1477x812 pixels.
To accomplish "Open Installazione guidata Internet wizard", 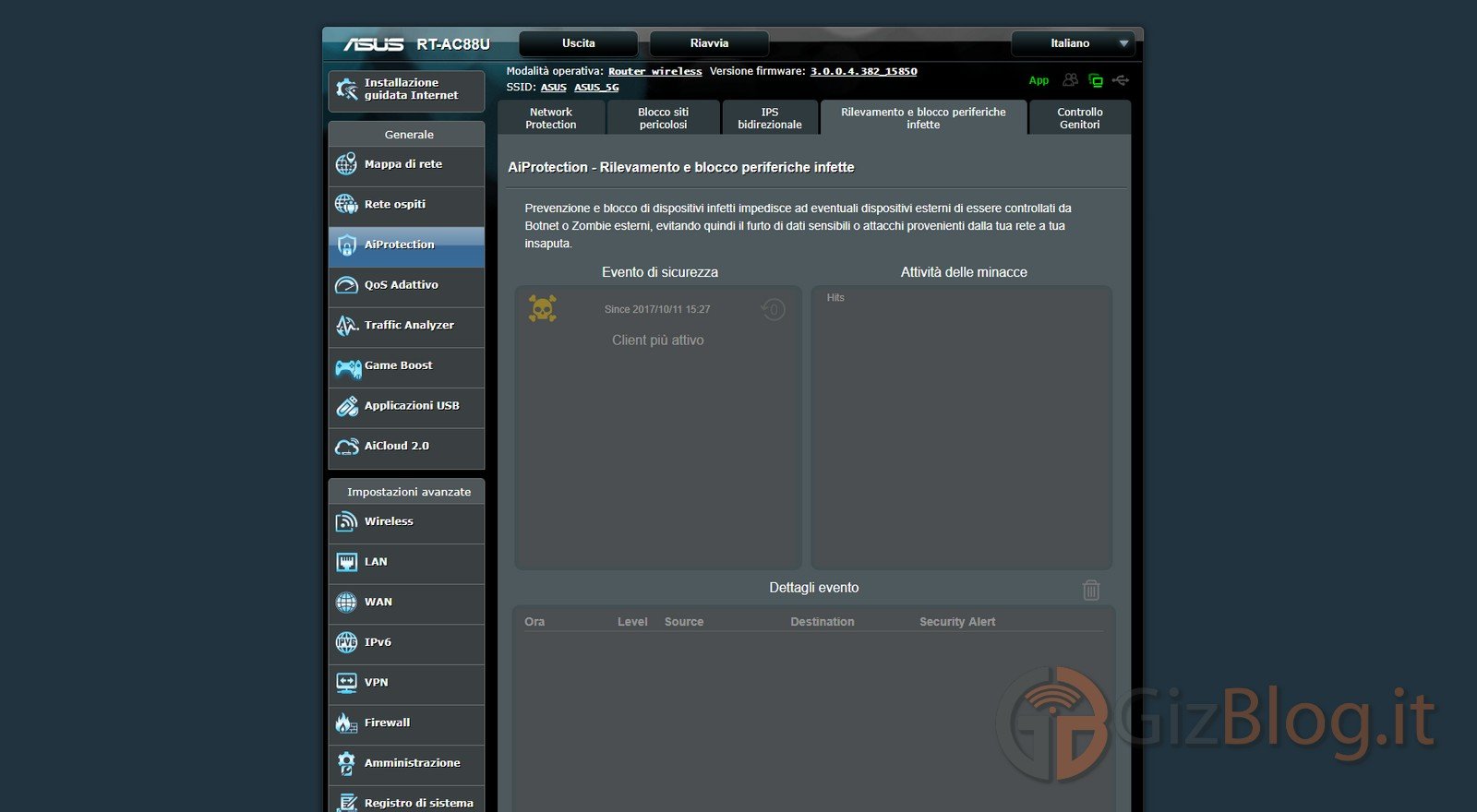I will point(406,90).
